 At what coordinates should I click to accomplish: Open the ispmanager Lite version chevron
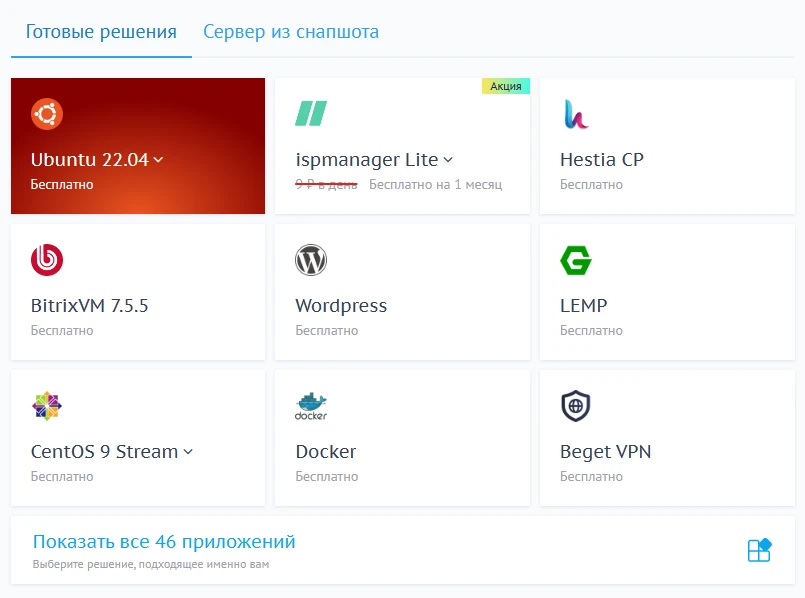point(448,160)
